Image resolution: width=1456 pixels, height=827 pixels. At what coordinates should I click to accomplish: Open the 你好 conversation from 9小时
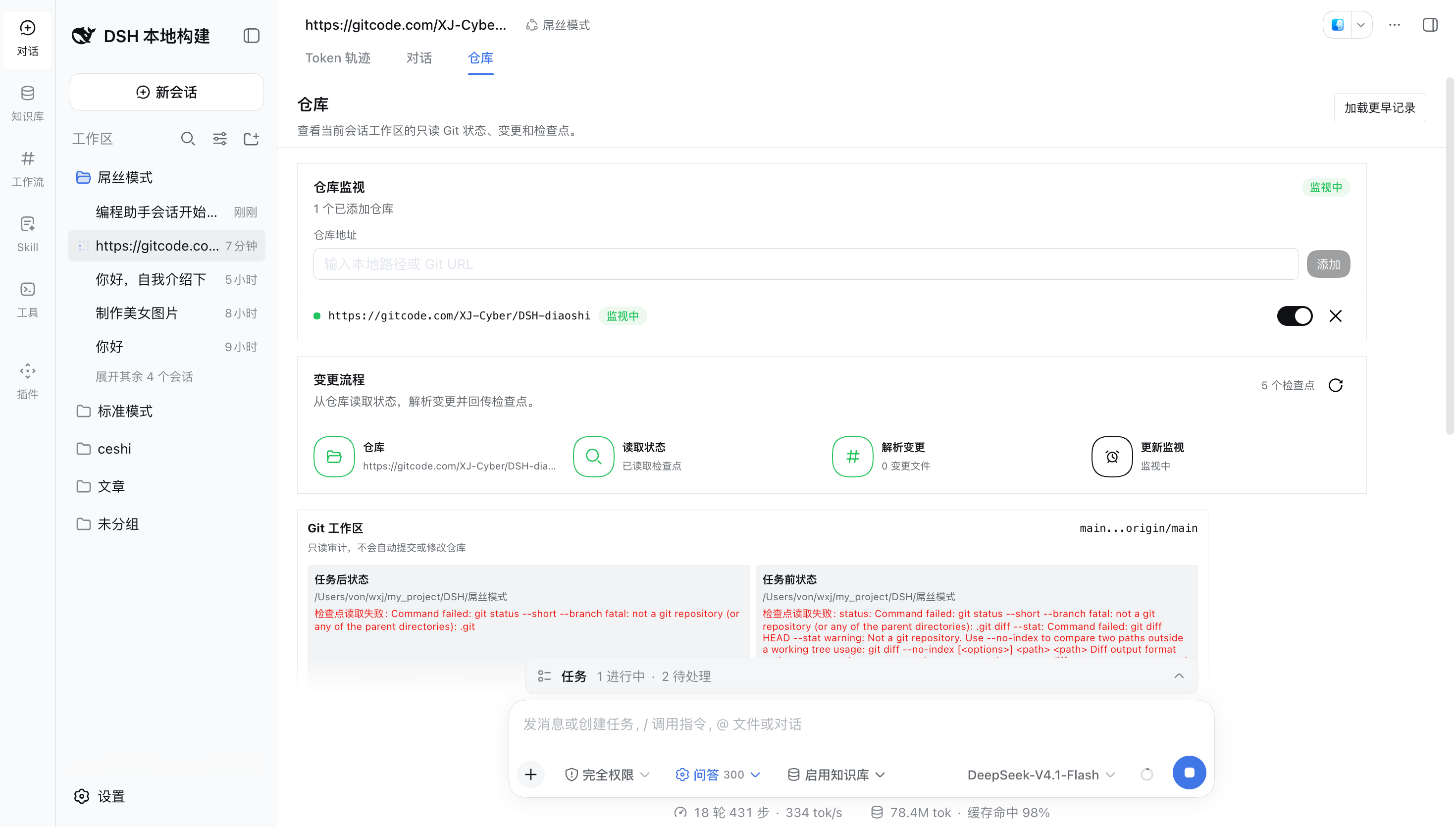[166, 347]
